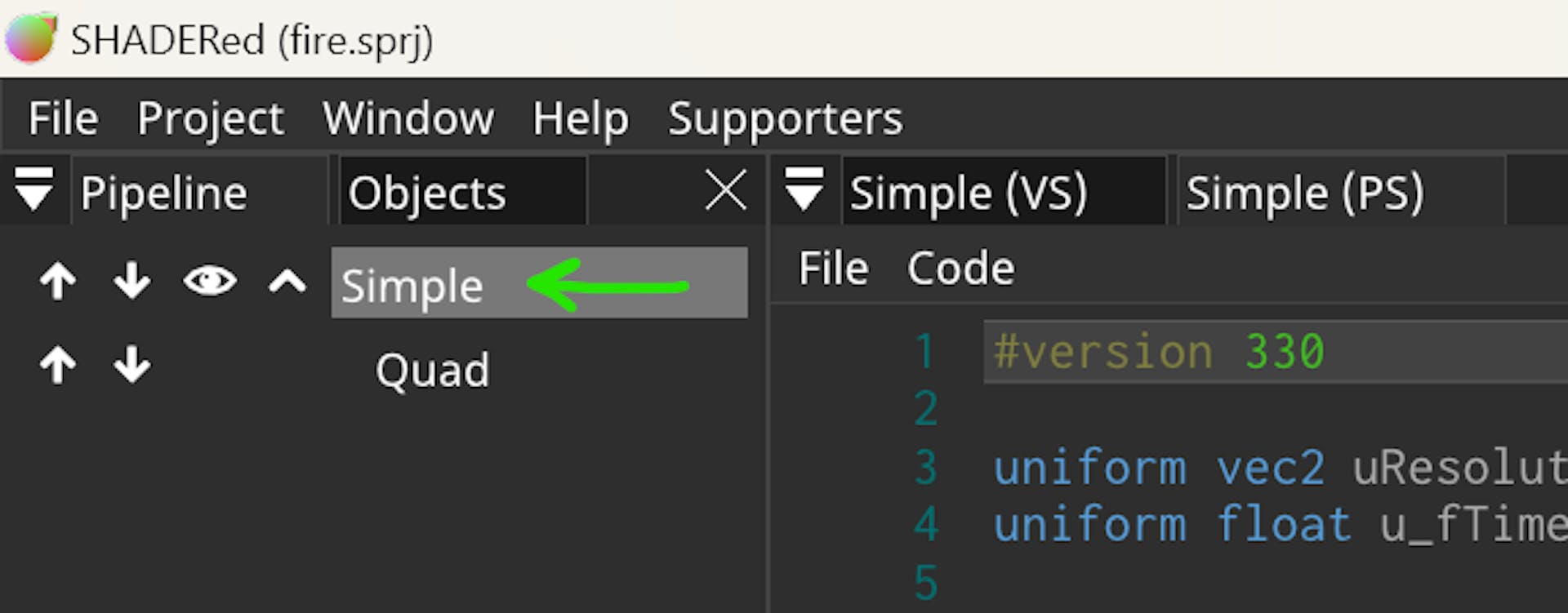Open the File menu in menu bar
This screenshot has height=613, width=1568.
coord(63,118)
